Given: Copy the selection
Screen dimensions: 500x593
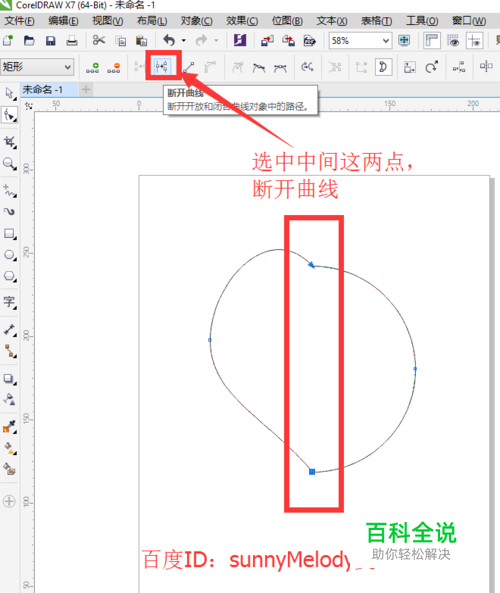Looking at the screenshot, I should pyautogui.click(x=120, y=40).
